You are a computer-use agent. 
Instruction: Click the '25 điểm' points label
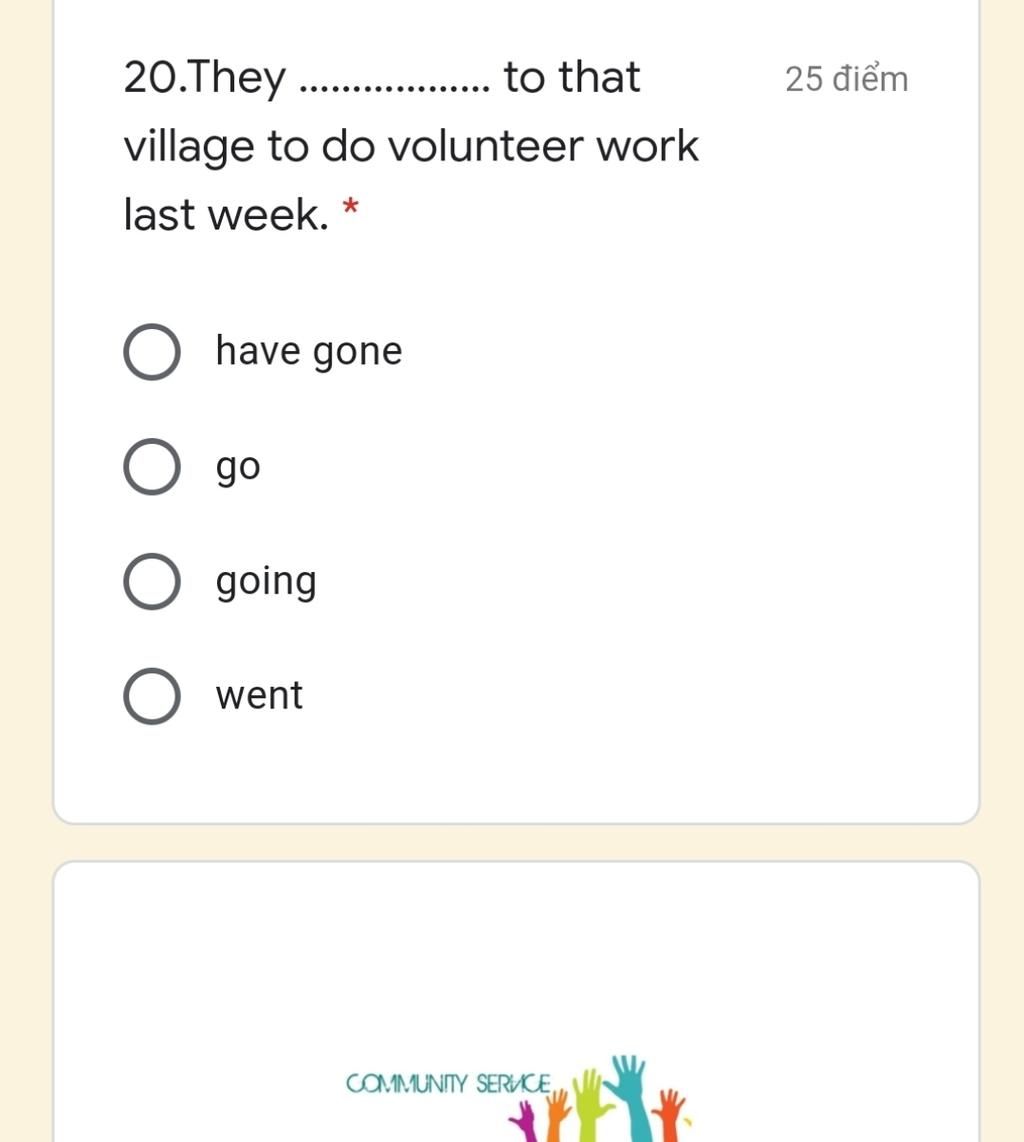(x=846, y=79)
